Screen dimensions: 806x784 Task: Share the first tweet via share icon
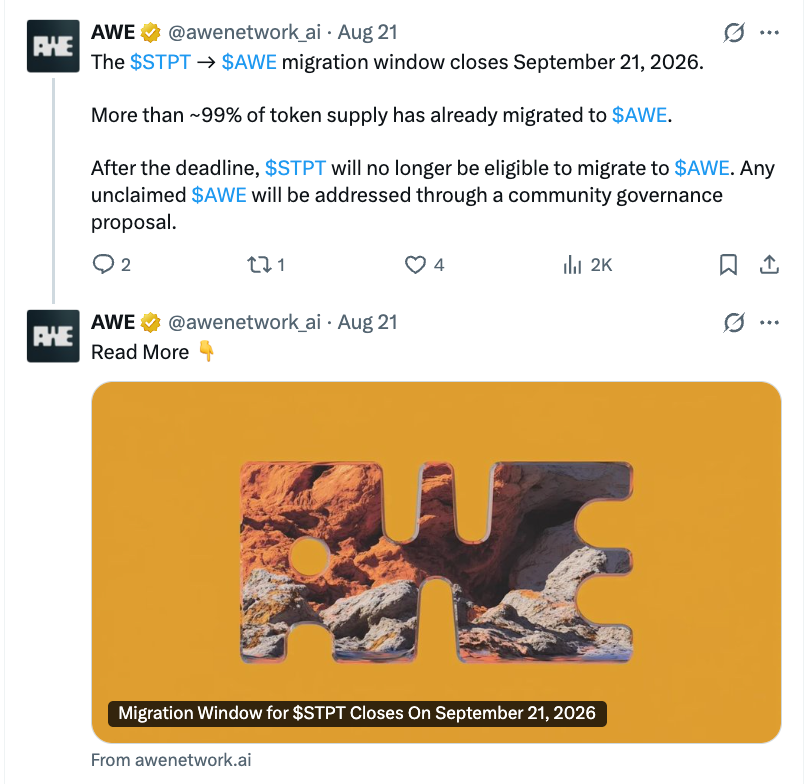769,265
